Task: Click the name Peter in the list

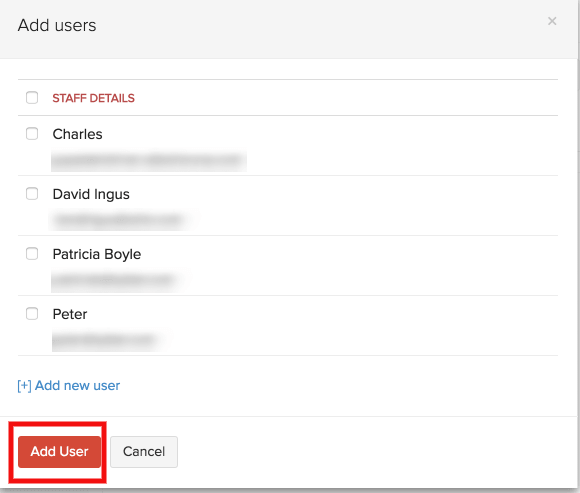Action: 70,314
